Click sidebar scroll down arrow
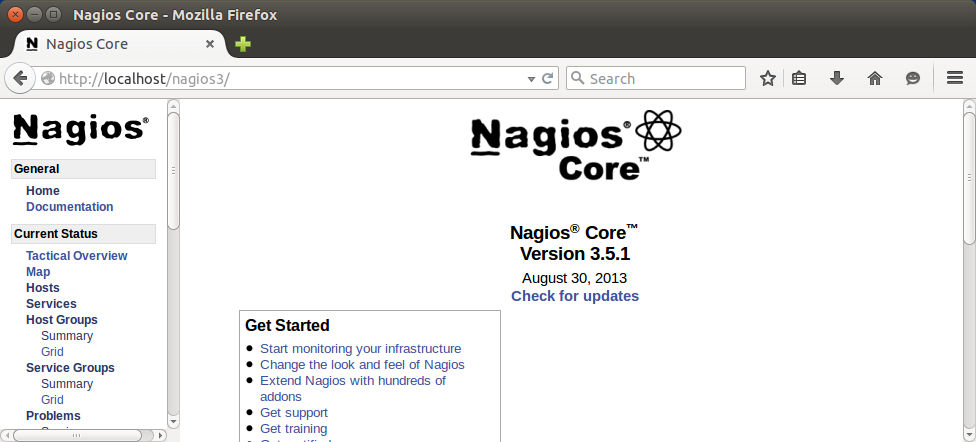976x442 pixels. point(174,422)
